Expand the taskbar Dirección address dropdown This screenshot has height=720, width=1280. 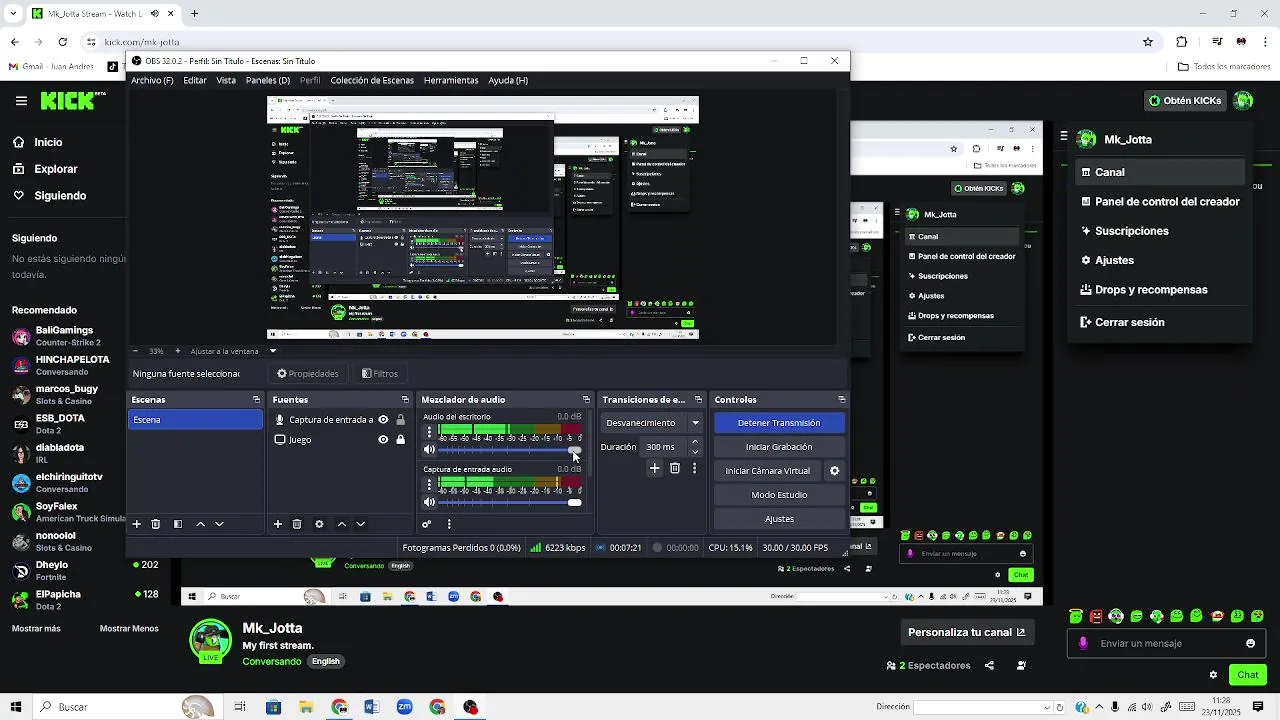pos(1047,707)
